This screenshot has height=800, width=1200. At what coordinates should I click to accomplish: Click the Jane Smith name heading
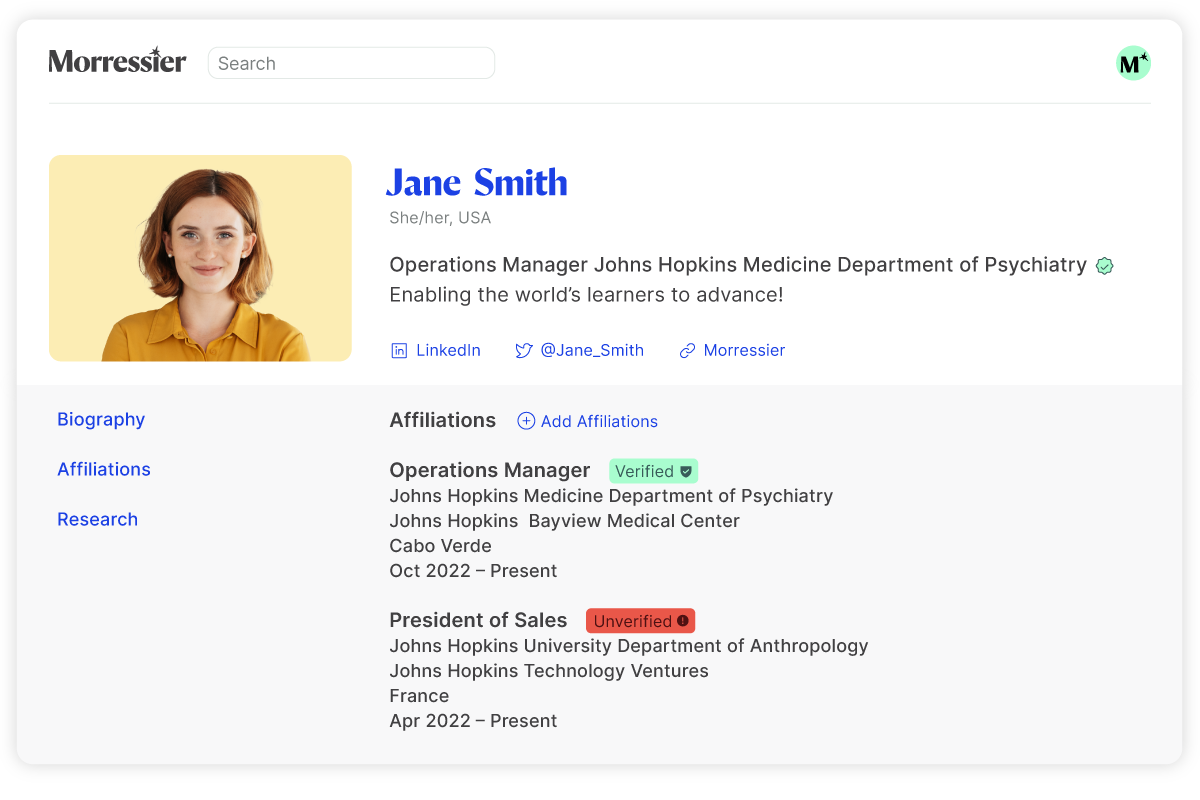click(477, 182)
